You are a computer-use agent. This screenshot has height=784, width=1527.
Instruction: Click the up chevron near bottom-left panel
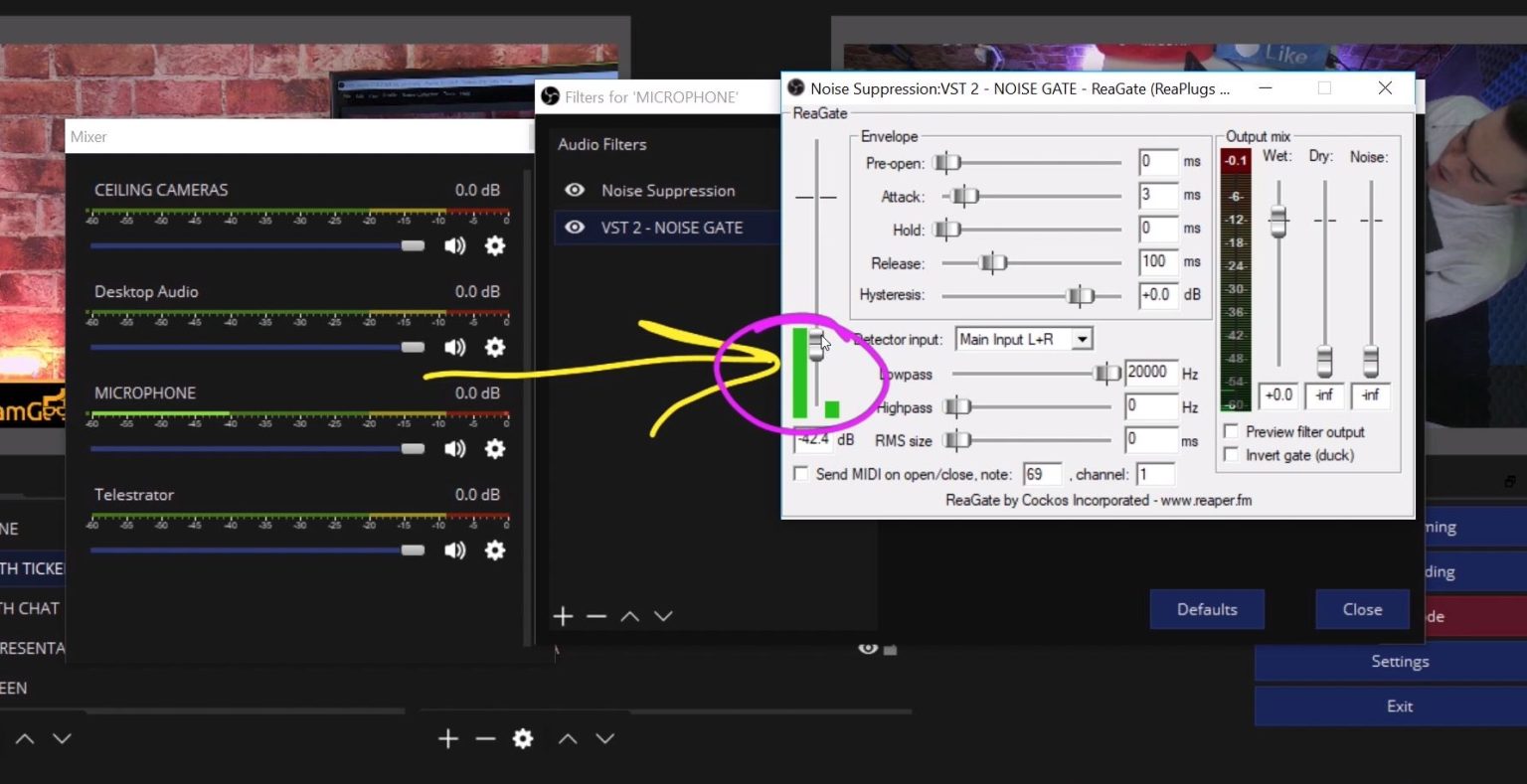point(26,738)
